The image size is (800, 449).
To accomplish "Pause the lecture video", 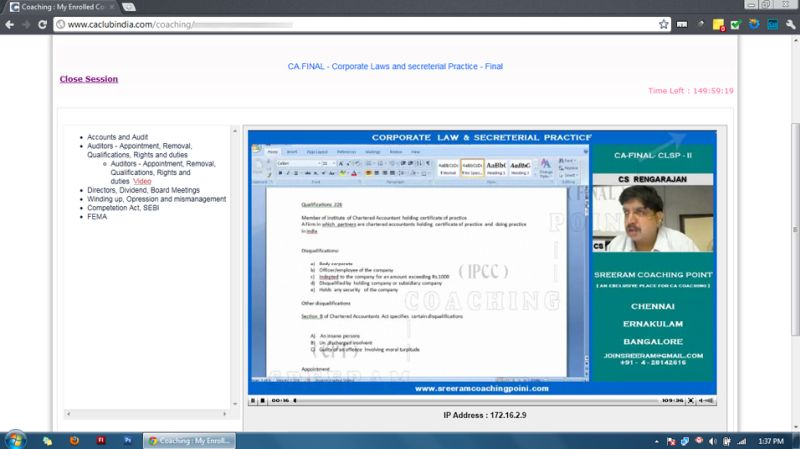I will 253,400.
